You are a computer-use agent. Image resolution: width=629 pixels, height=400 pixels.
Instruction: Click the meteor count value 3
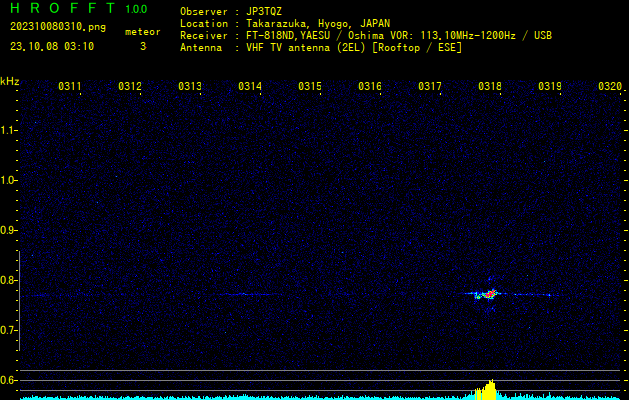[142, 46]
